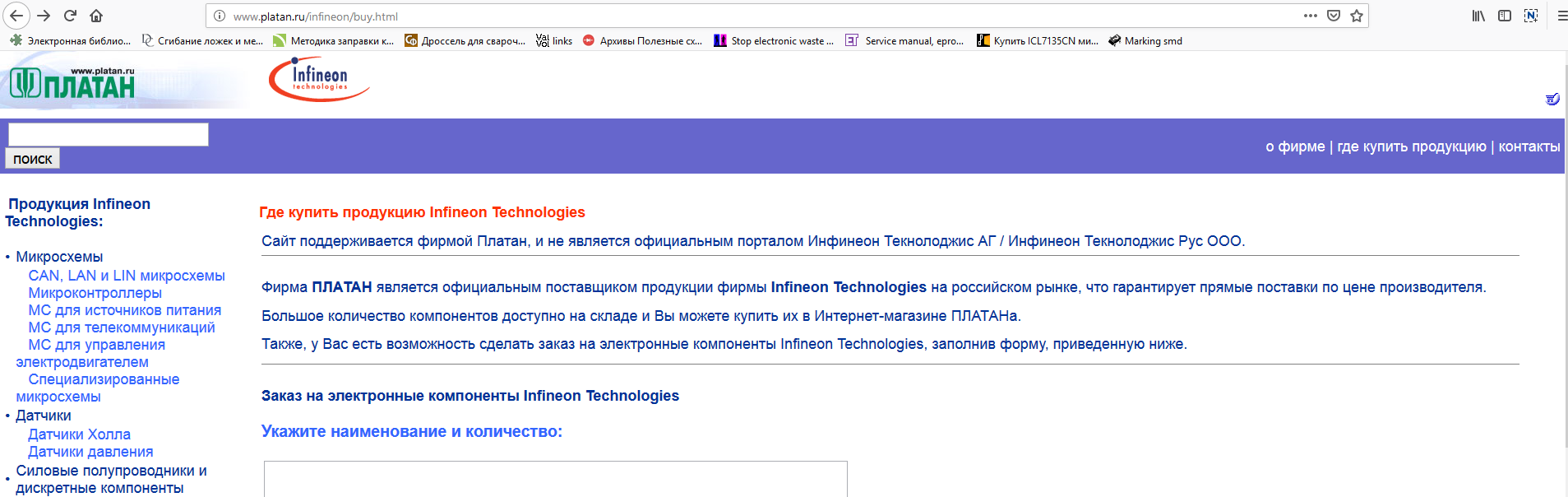Open 'Силовые полупроводники и дискретные компоненты'

(111, 479)
